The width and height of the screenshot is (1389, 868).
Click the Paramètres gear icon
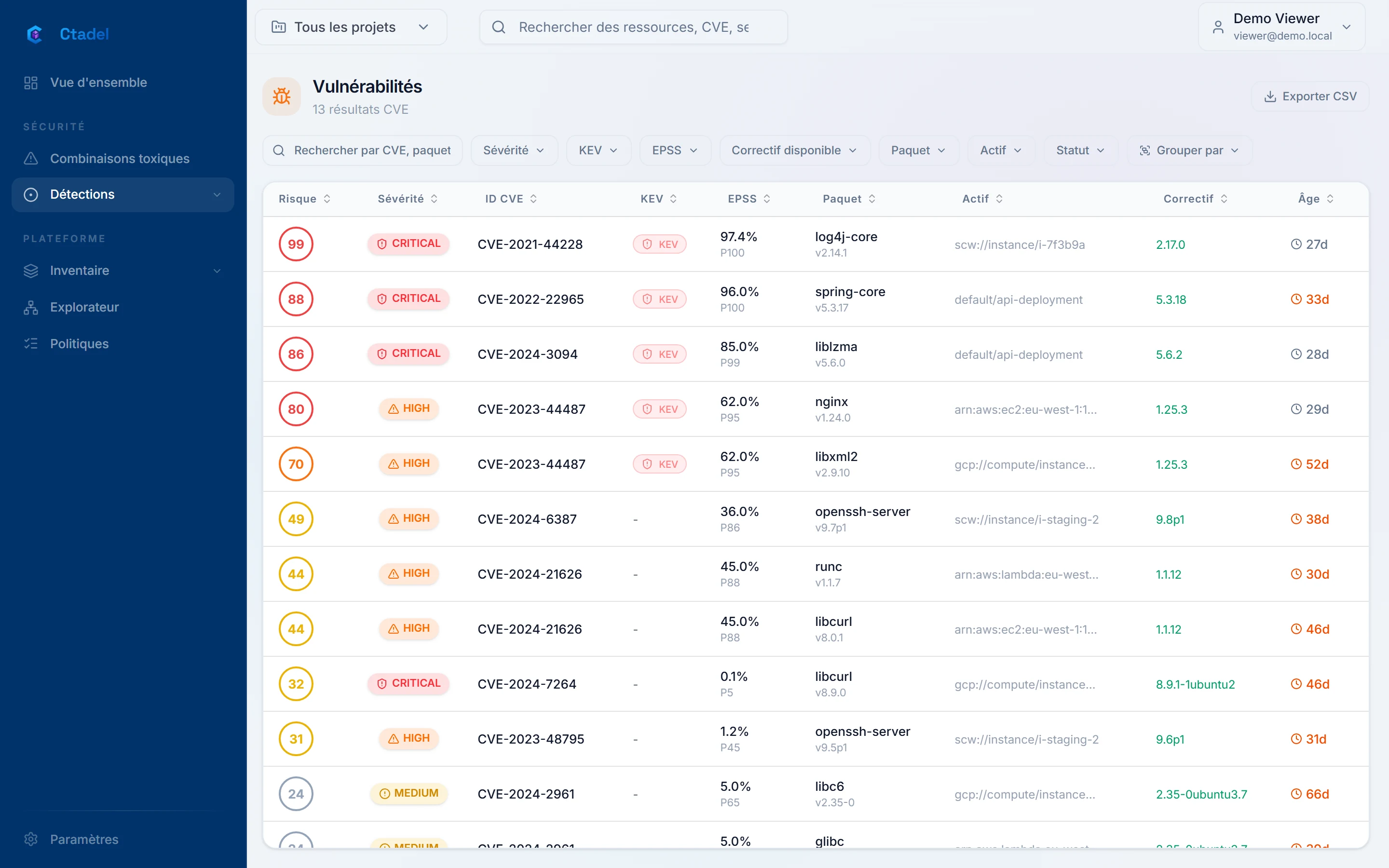[x=31, y=839]
